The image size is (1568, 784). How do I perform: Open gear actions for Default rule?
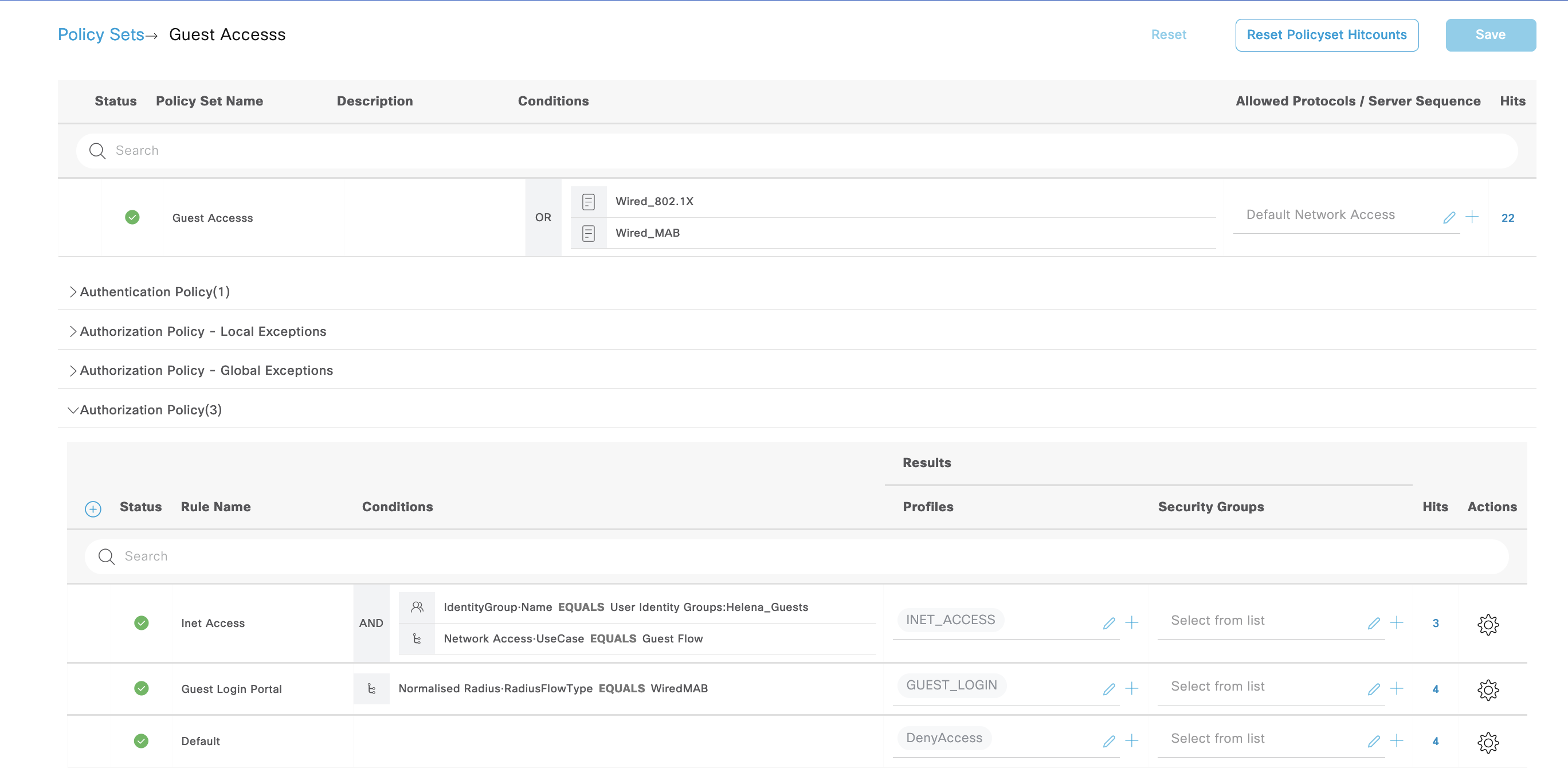[x=1488, y=742]
